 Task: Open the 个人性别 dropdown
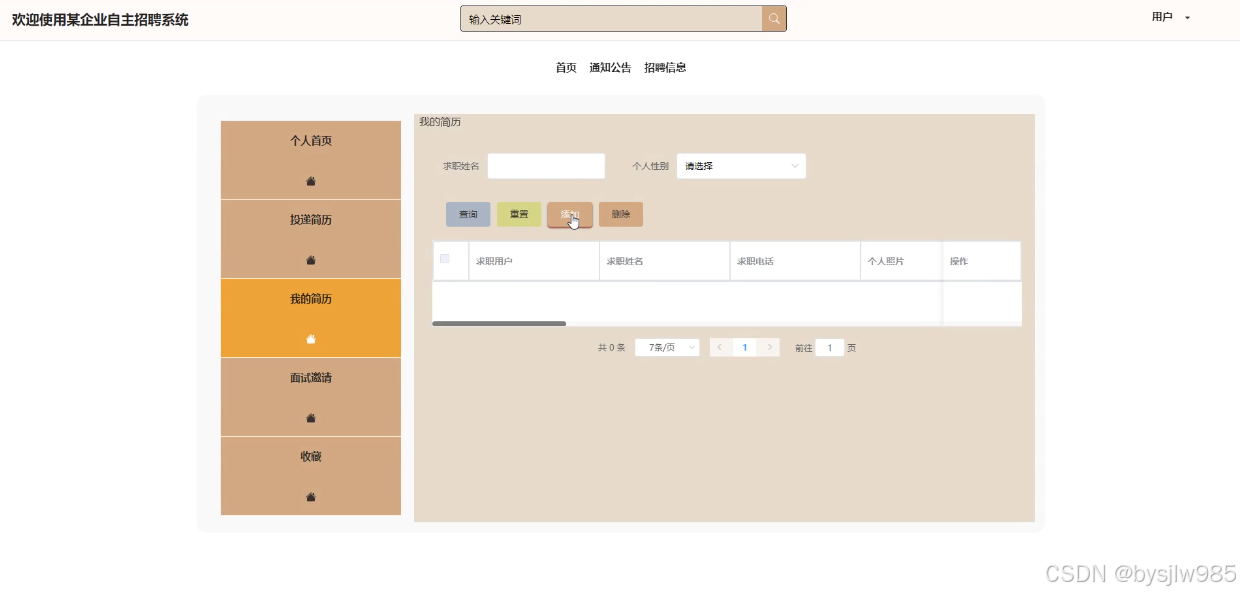(741, 166)
